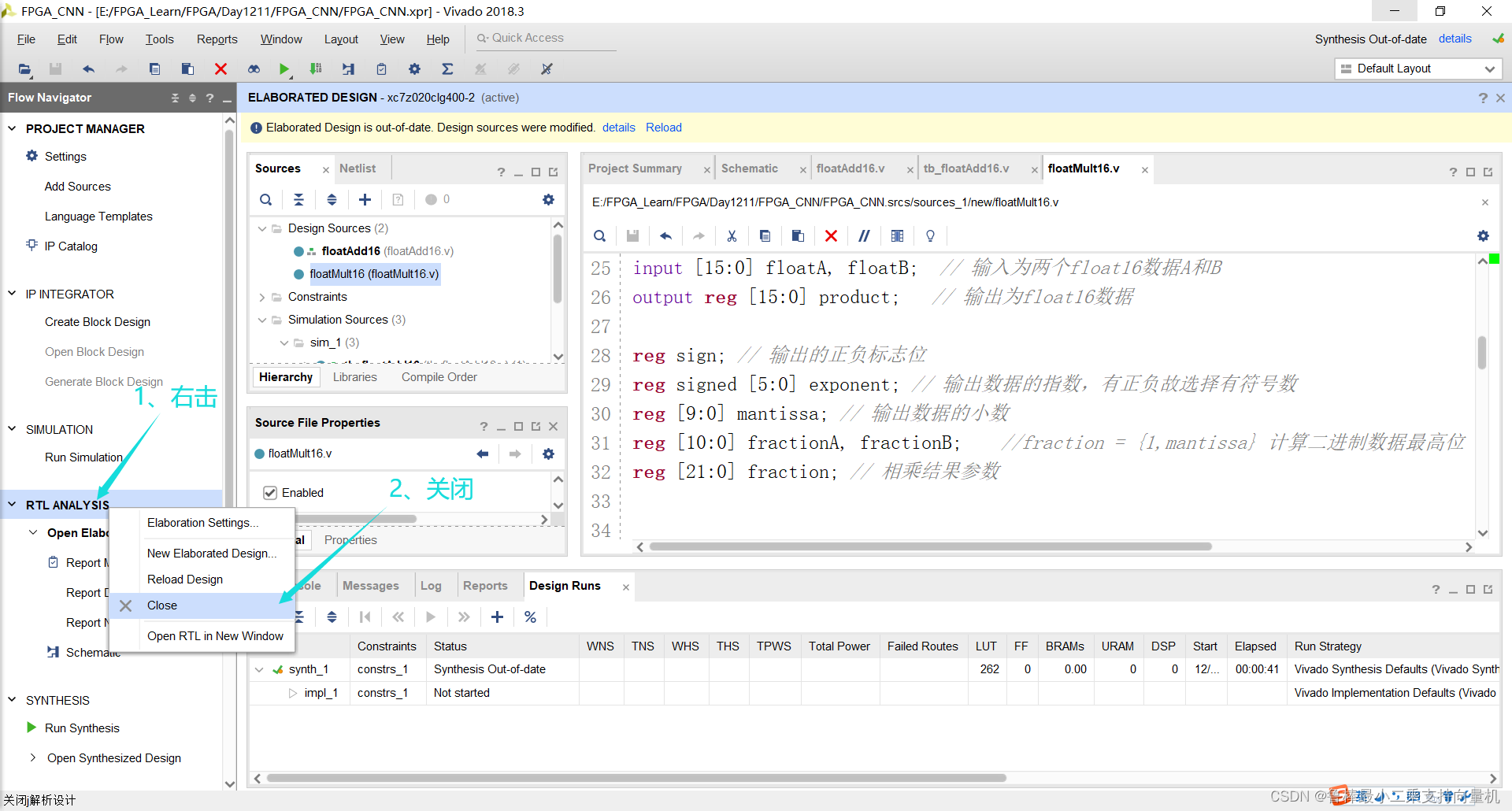
Task: Open the Reports menu
Action: coord(217,39)
